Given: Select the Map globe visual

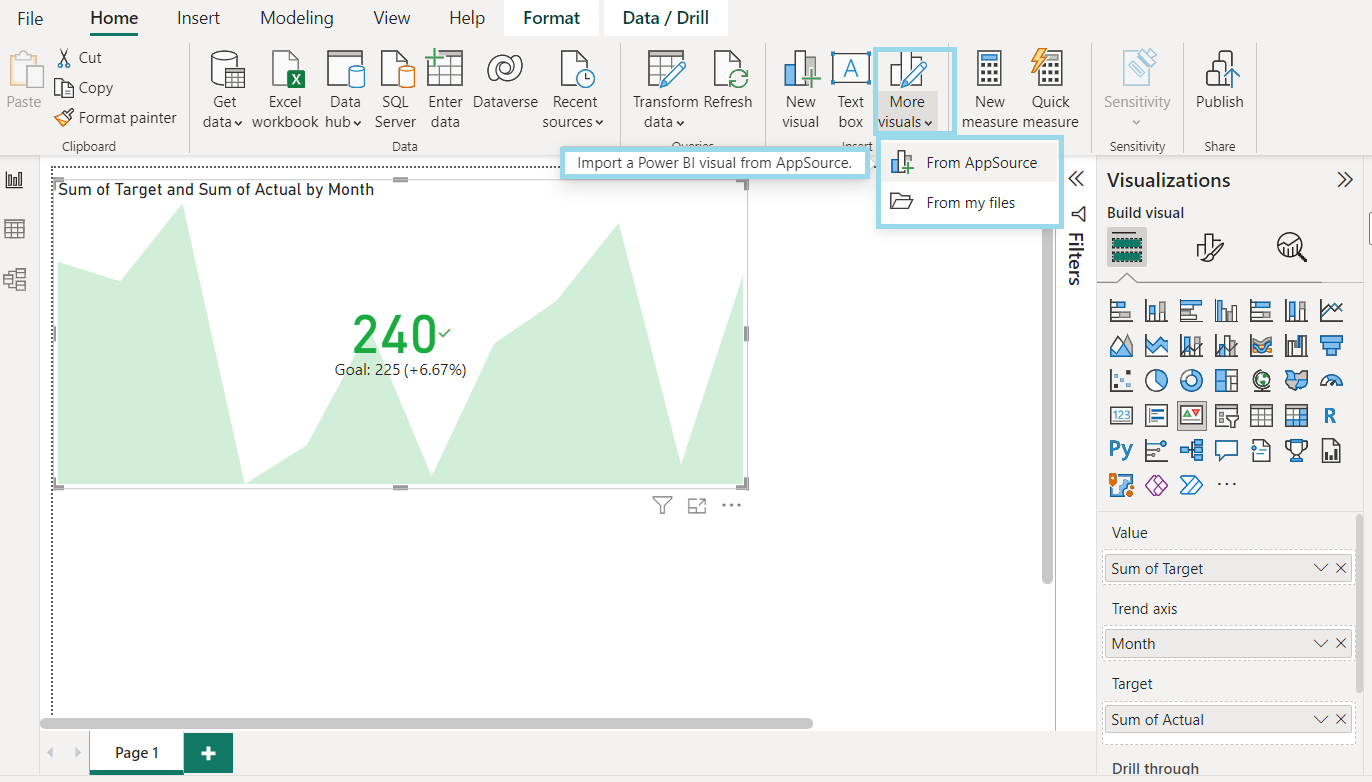Looking at the screenshot, I should click(x=1261, y=380).
